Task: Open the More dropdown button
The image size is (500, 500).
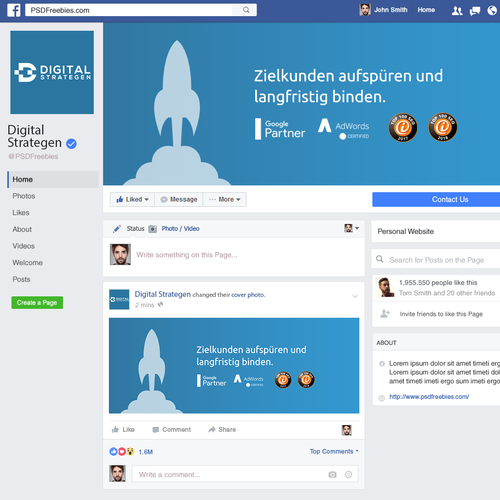Action: 225,199
